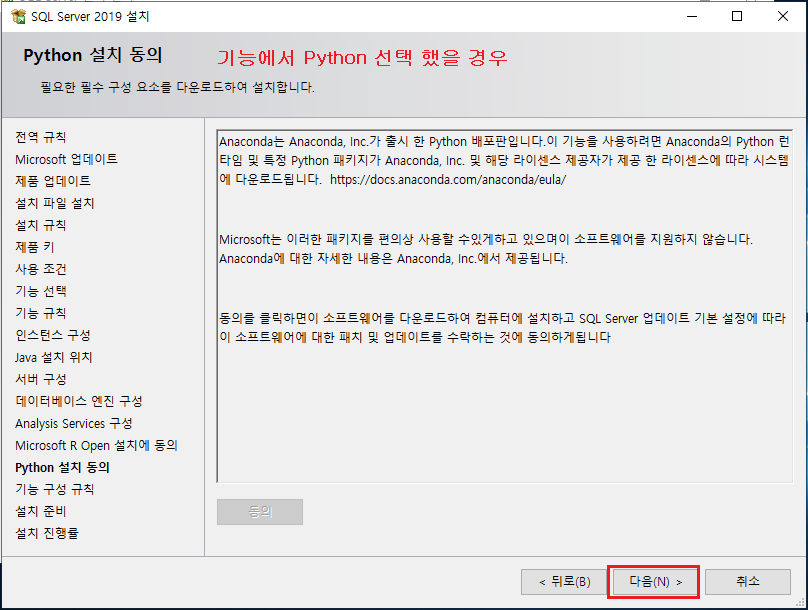Select the 서버 구성 step
This screenshot has width=808, height=610.
coord(41,379)
